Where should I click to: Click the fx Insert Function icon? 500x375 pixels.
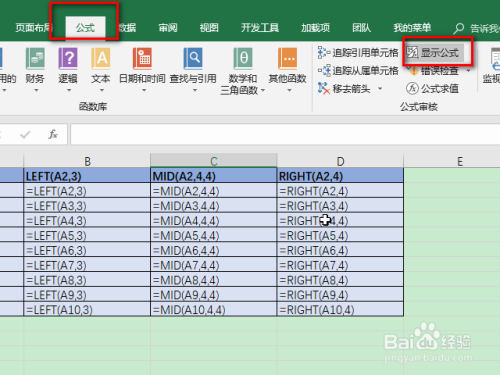click(53, 134)
